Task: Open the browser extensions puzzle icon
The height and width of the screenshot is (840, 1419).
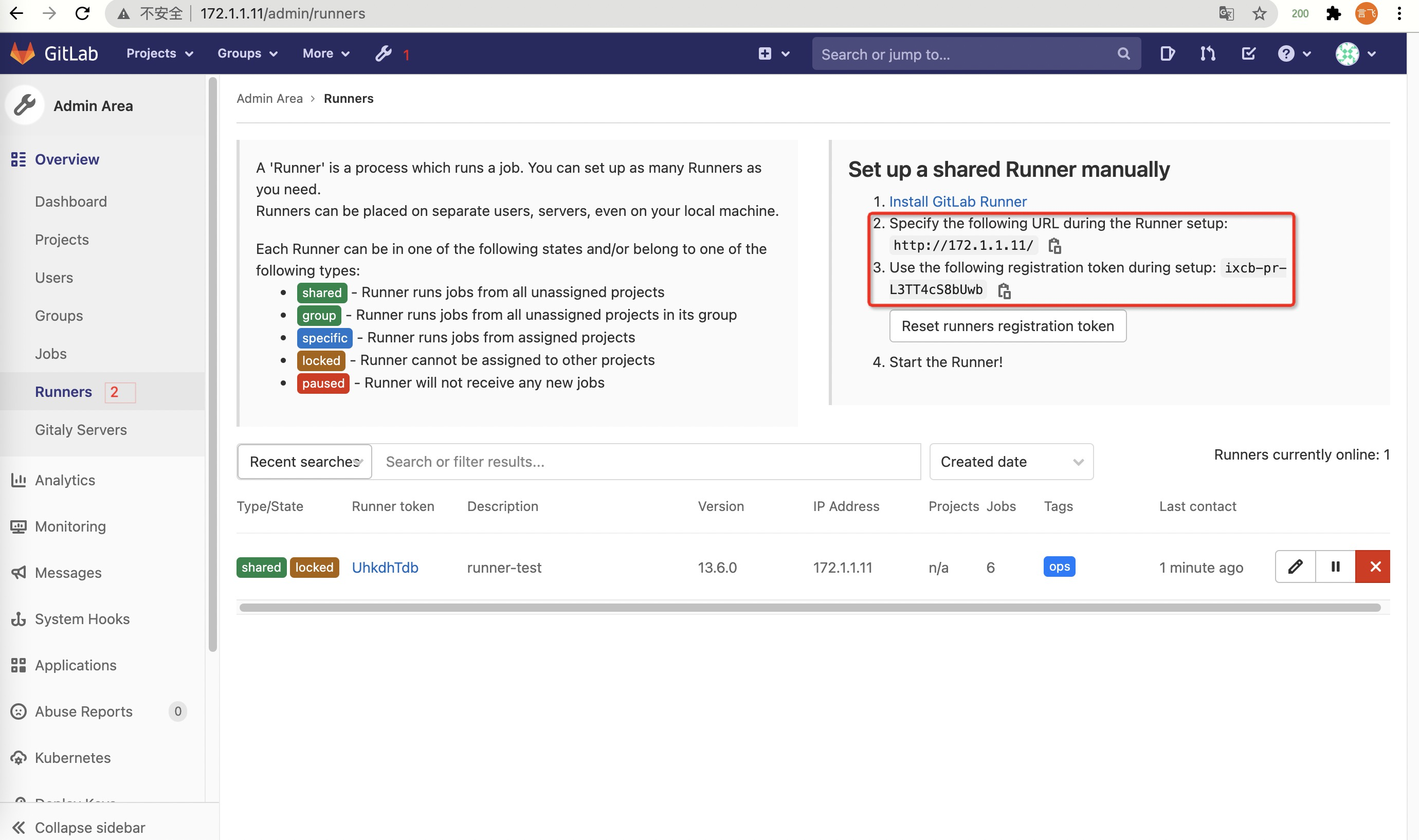Action: coord(1333,13)
